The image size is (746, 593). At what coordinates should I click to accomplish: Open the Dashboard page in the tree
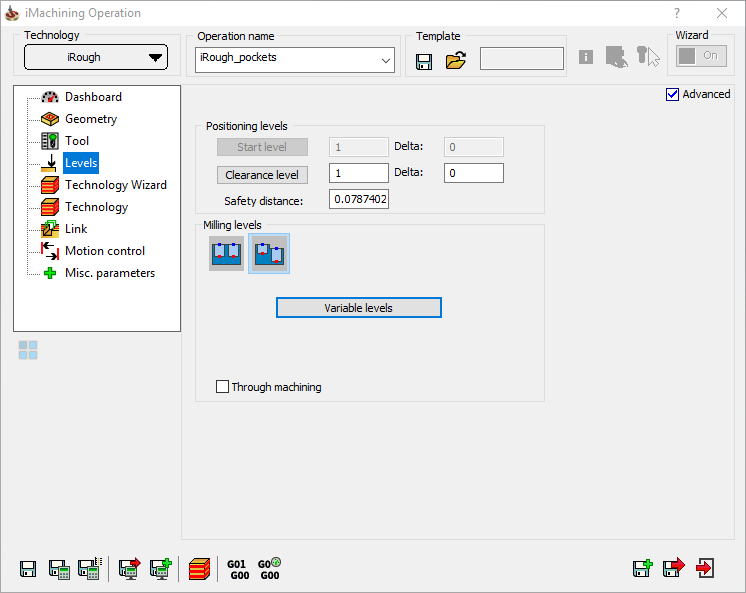point(93,97)
